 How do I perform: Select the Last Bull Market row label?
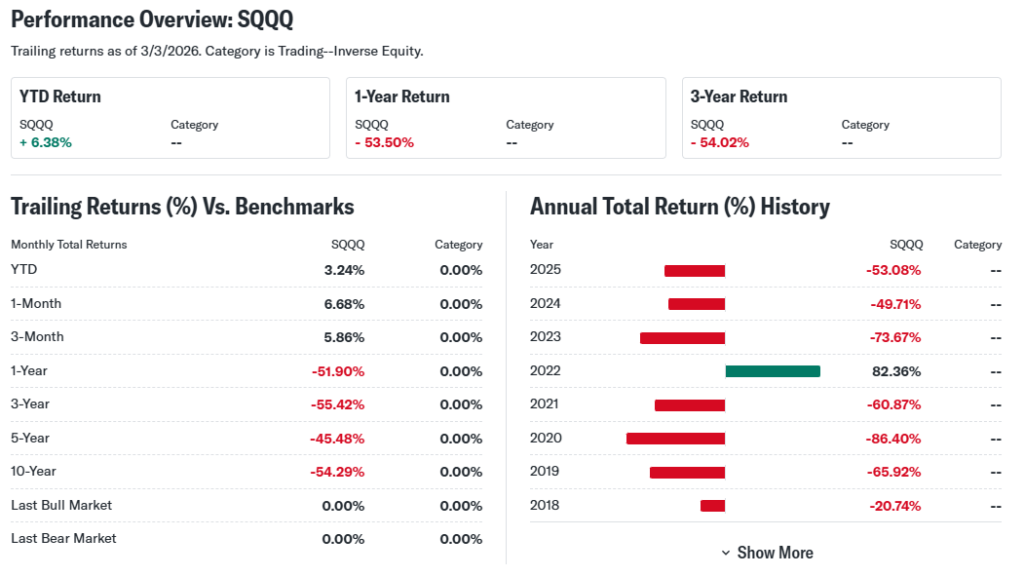(x=61, y=505)
